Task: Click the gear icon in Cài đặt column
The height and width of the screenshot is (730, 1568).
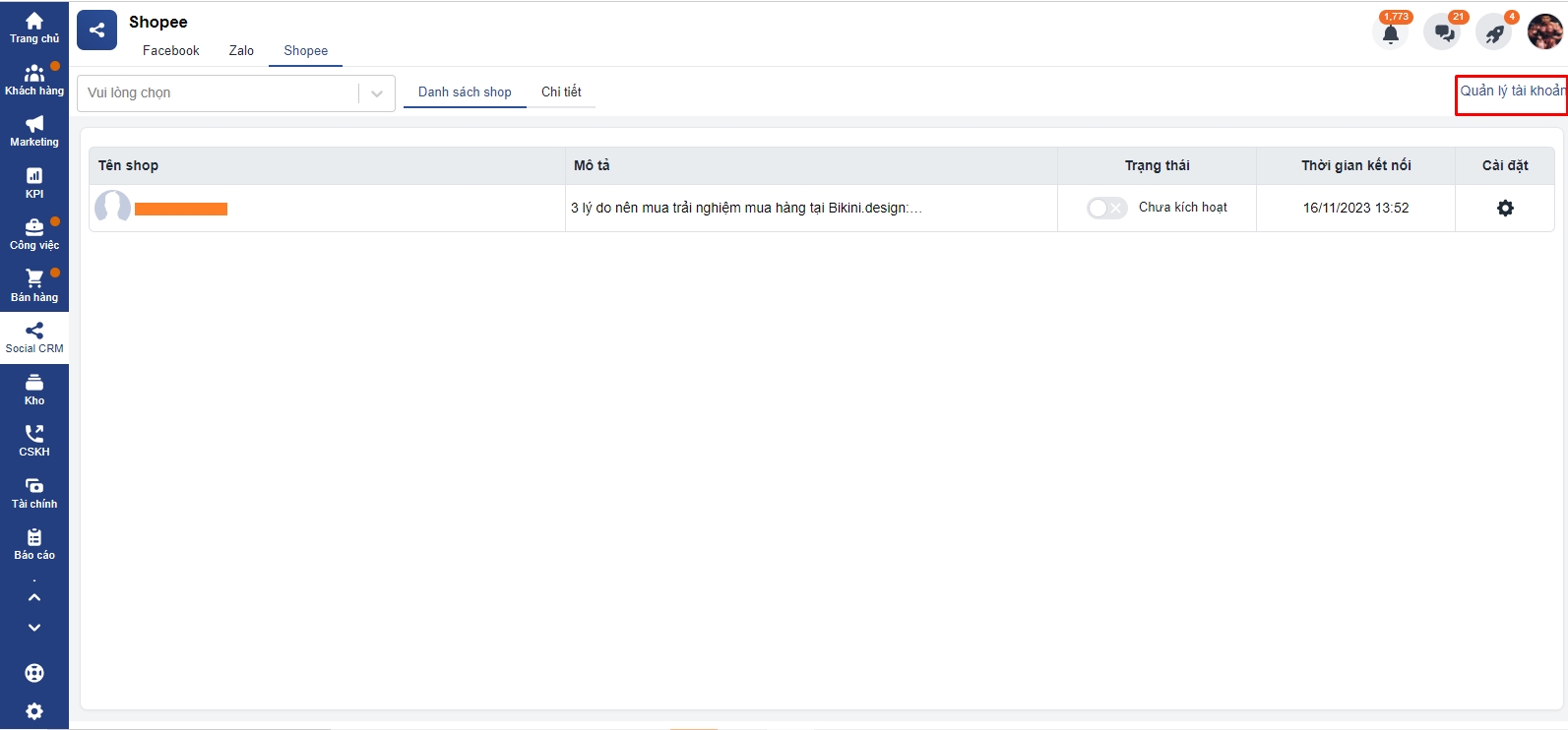Action: (1505, 209)
